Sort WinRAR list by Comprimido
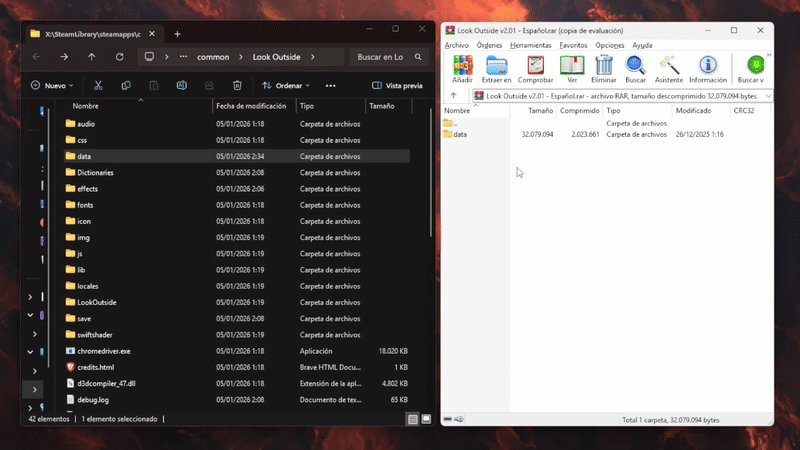800x450 pixels. click(x=579, y=110)
